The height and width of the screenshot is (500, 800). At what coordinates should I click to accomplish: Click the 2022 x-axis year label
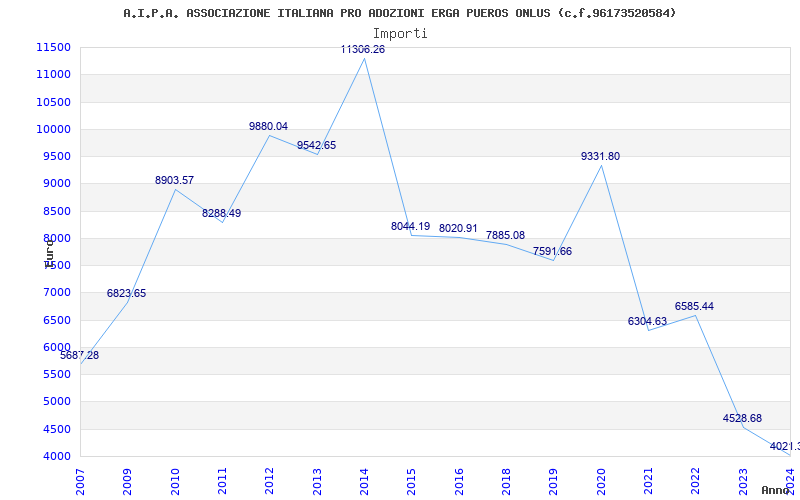696,481
